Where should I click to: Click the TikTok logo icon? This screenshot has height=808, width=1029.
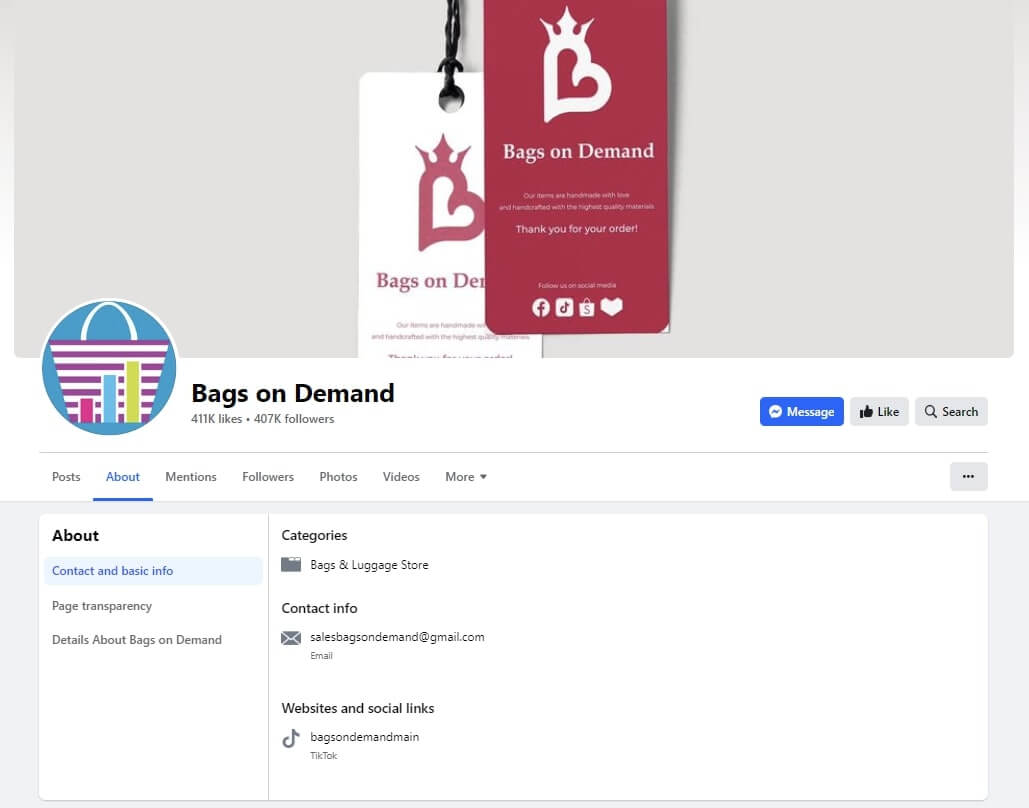291,738
